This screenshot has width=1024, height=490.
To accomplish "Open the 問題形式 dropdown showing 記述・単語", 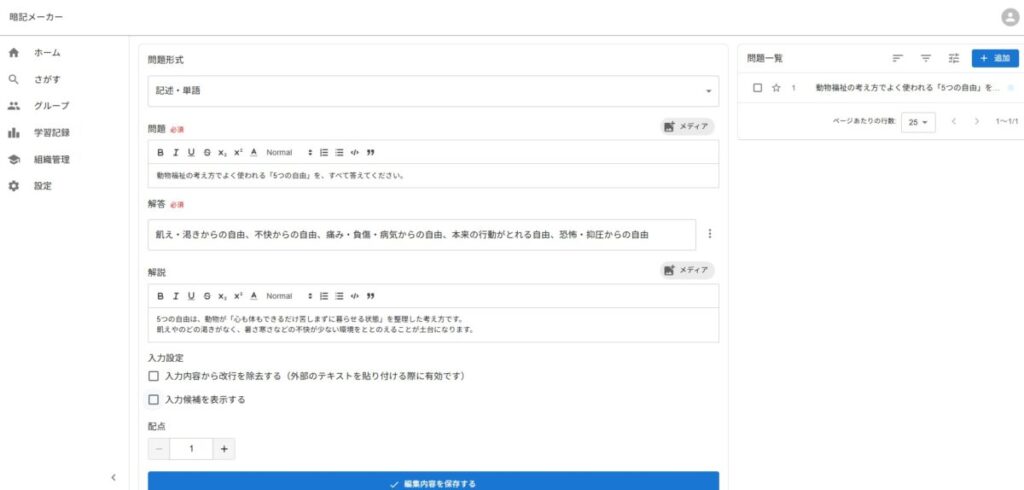I will [x=433, y=91].
